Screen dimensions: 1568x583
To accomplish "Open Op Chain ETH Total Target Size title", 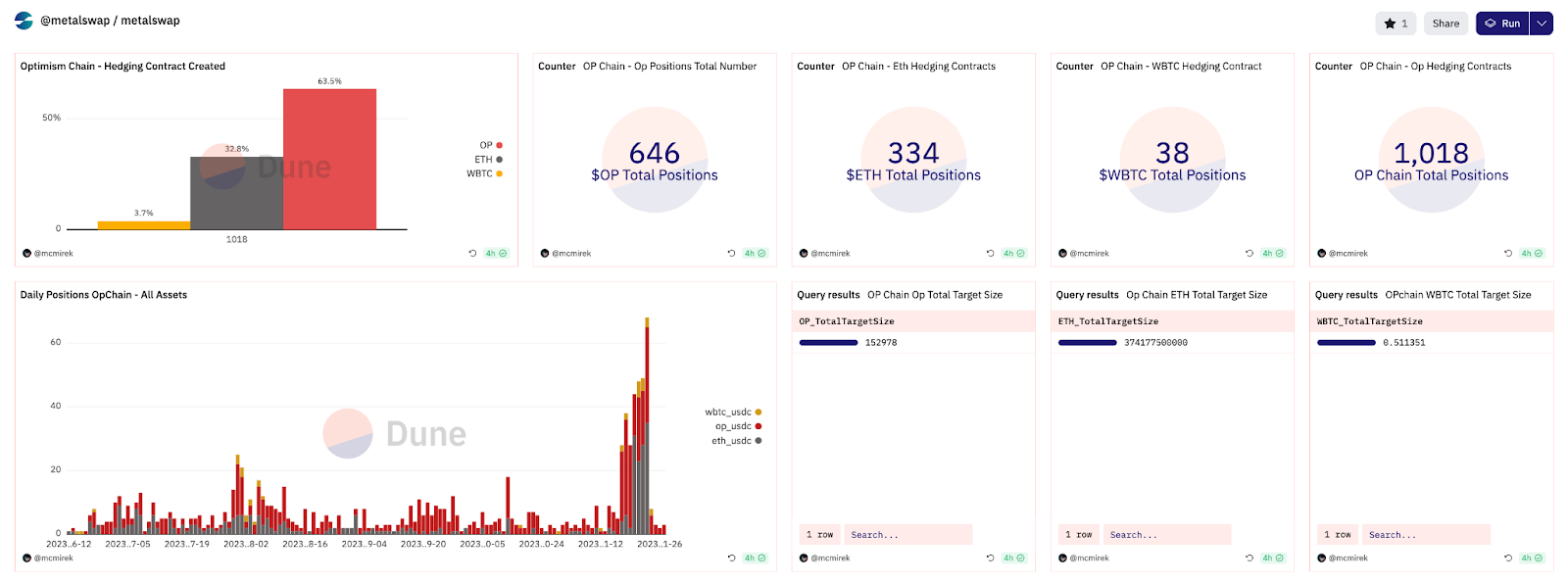I will [1197, 295].
